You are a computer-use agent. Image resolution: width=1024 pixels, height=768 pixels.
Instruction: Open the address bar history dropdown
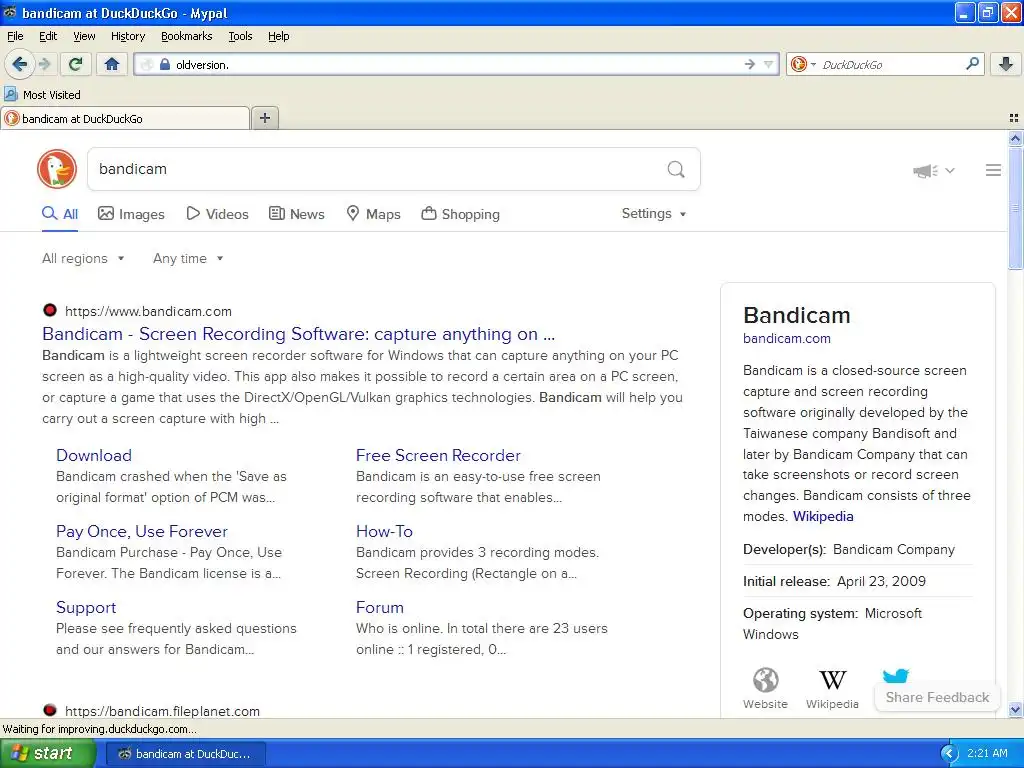point(769,64)
